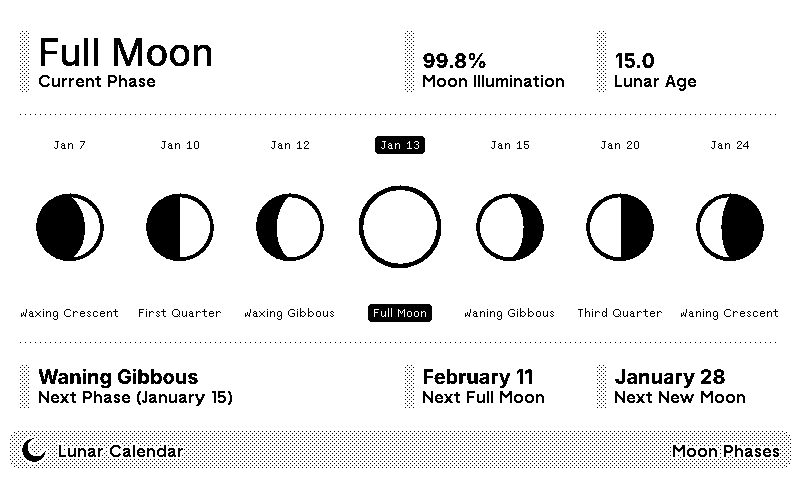Click the Waning Gibbous moon icon

(x=510, y=227)
